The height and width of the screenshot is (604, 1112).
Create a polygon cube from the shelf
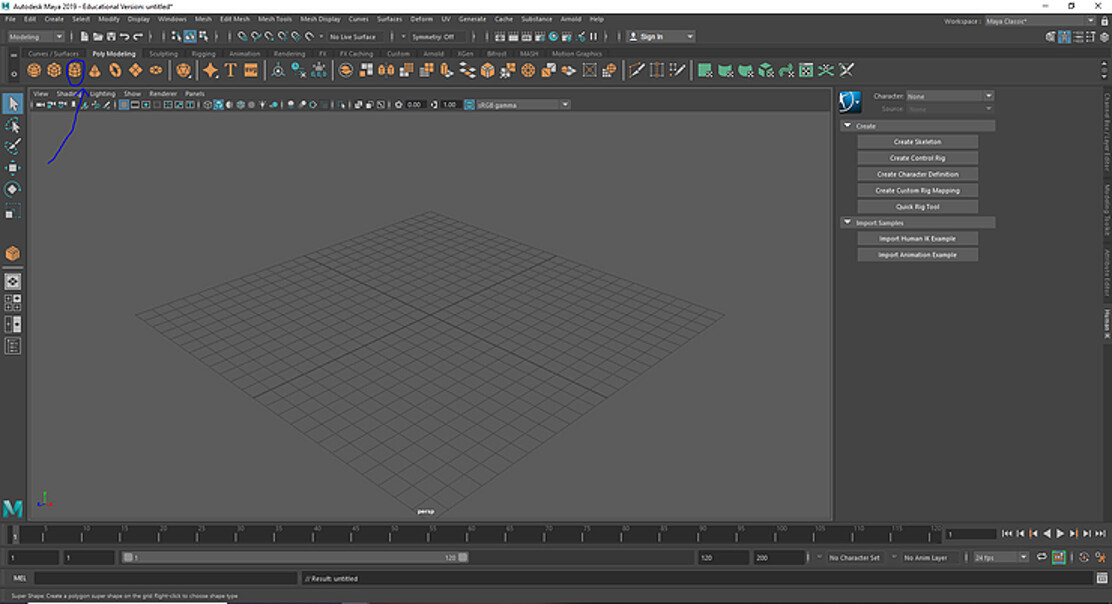[x=55, y=70]
